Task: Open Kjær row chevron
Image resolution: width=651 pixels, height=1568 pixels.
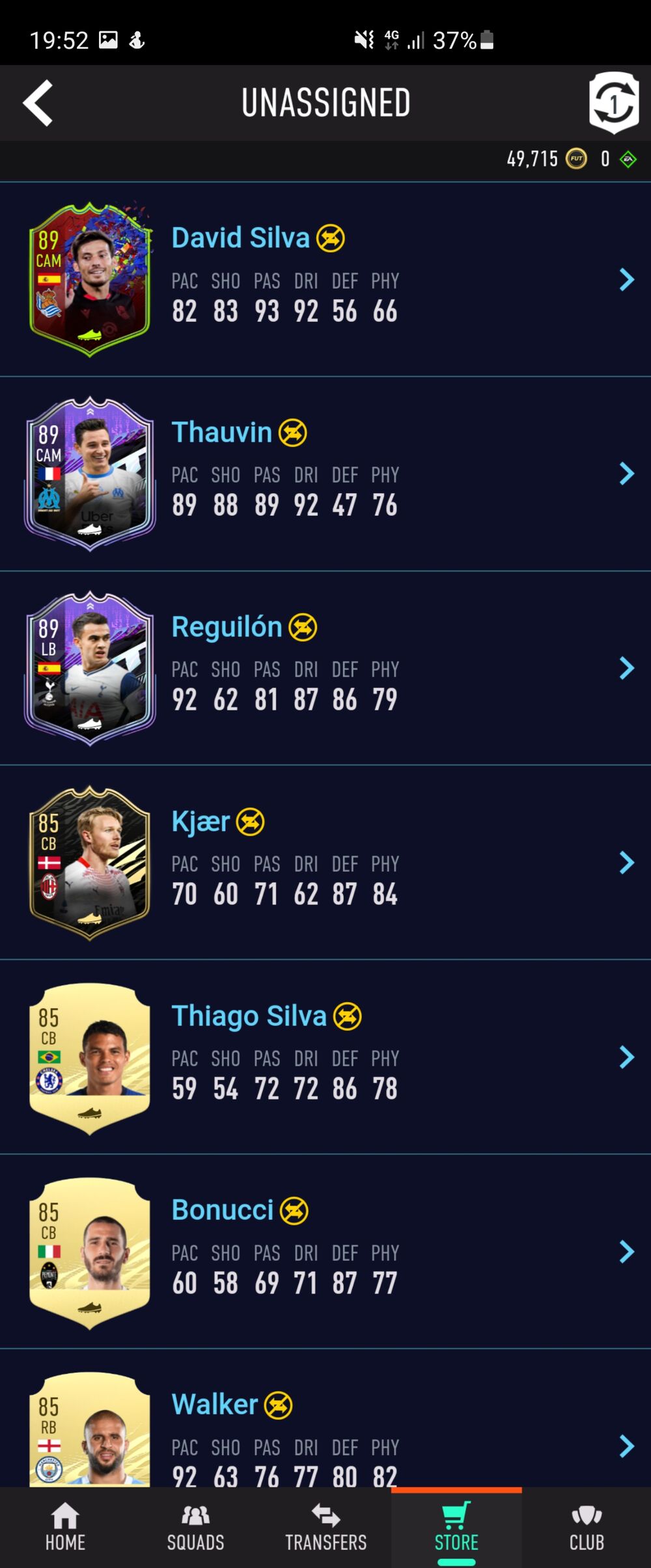Action: click(x=627, y=863)
